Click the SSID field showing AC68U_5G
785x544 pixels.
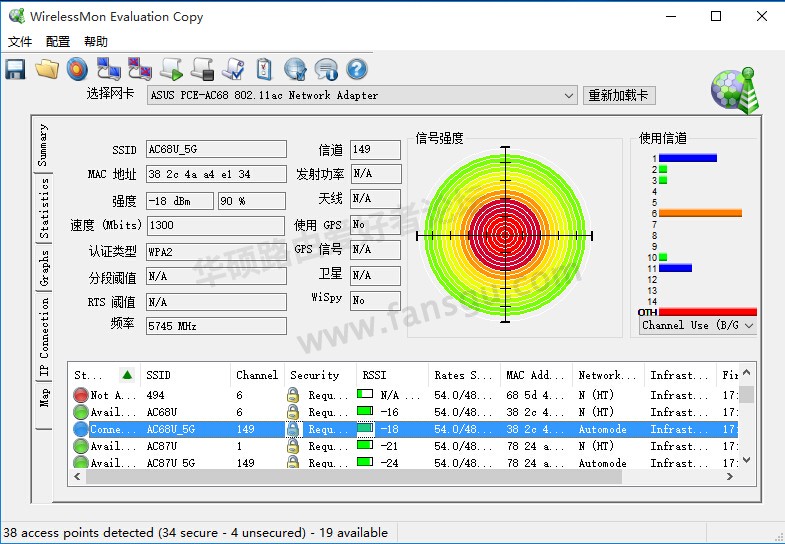point(216,149)
